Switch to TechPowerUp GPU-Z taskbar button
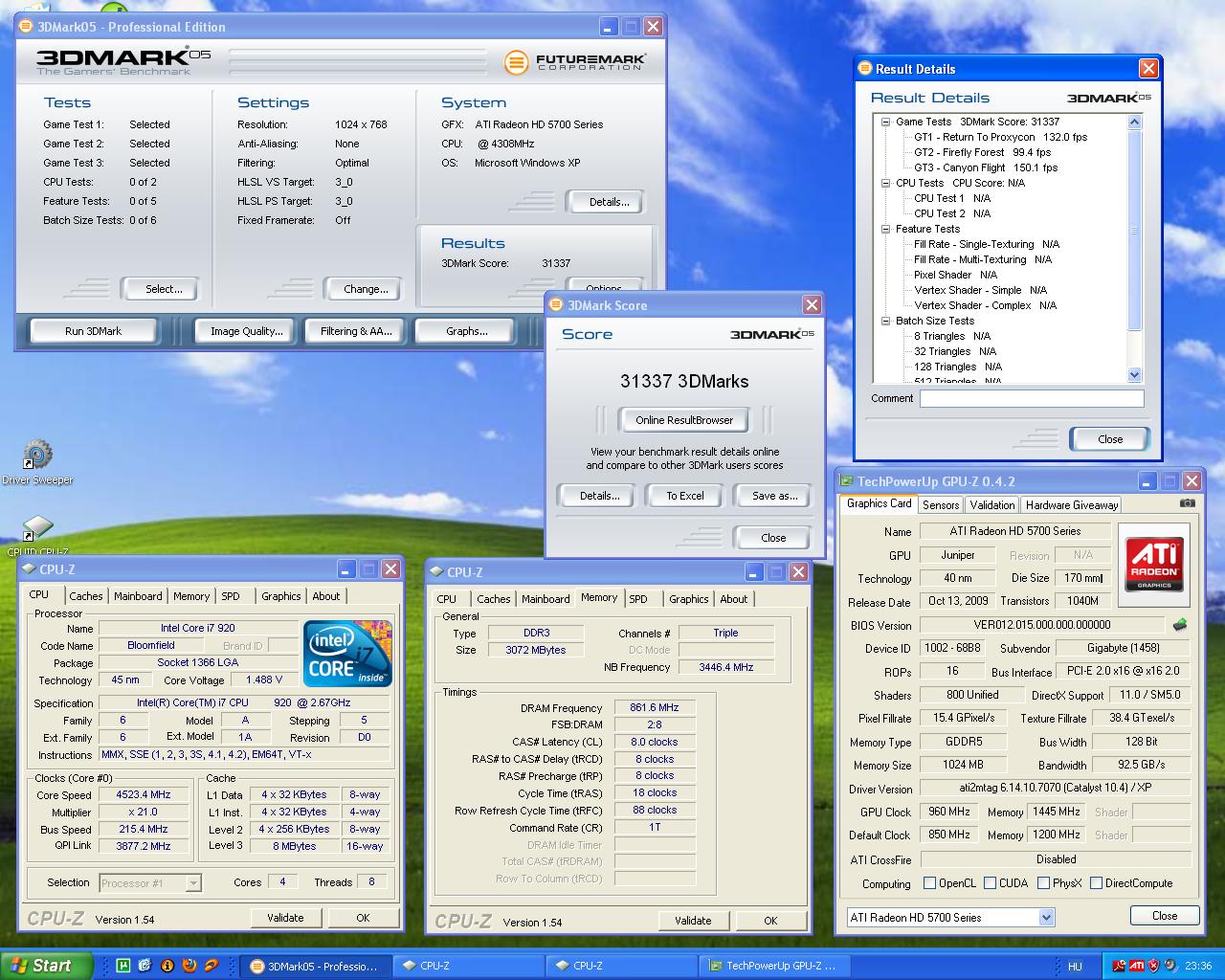The width and height of the screenshot is (1225, 980). (x=775, y=966)
